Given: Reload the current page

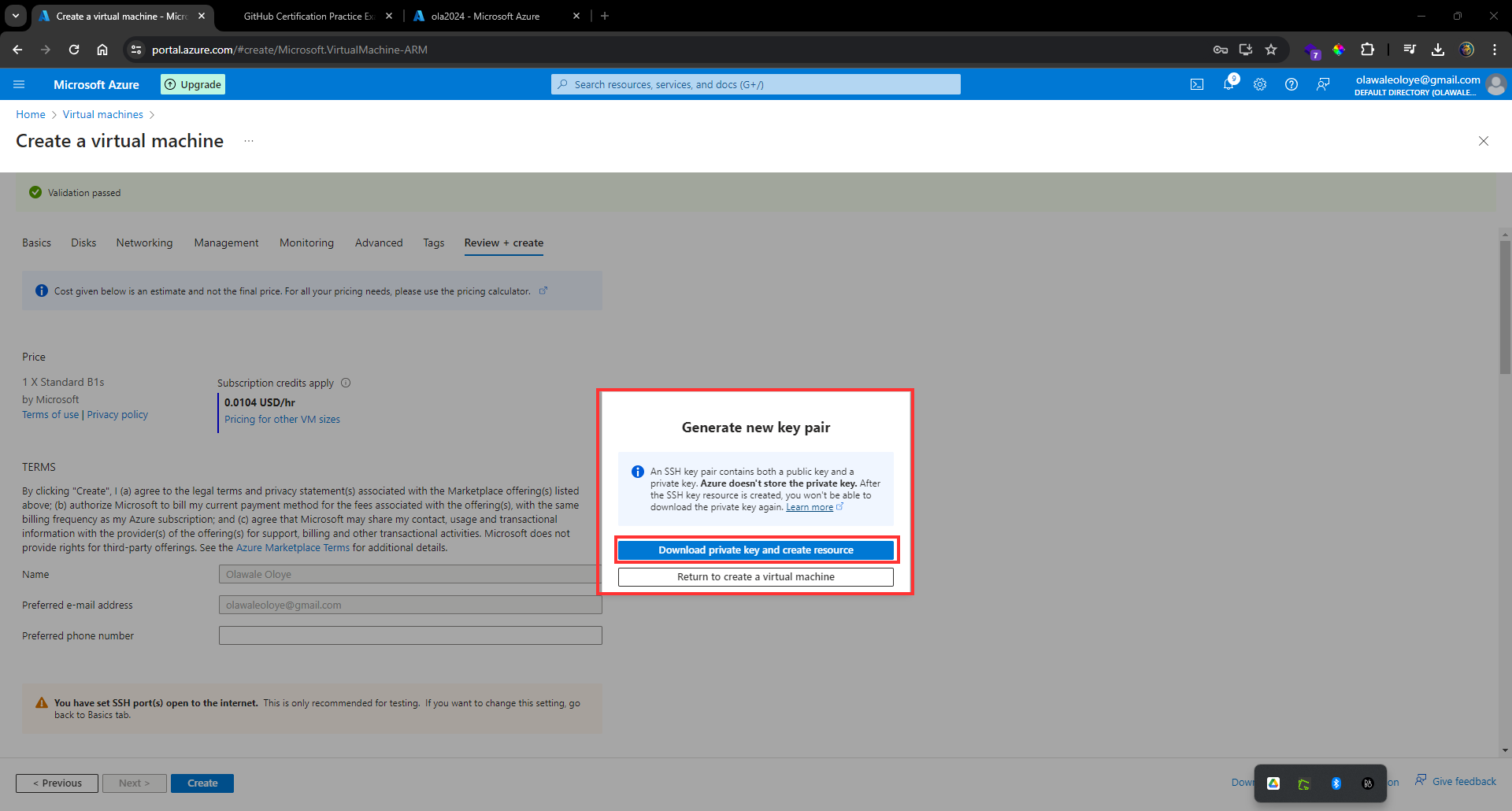Looking at the screenshot, I should (x=74, y=50).
